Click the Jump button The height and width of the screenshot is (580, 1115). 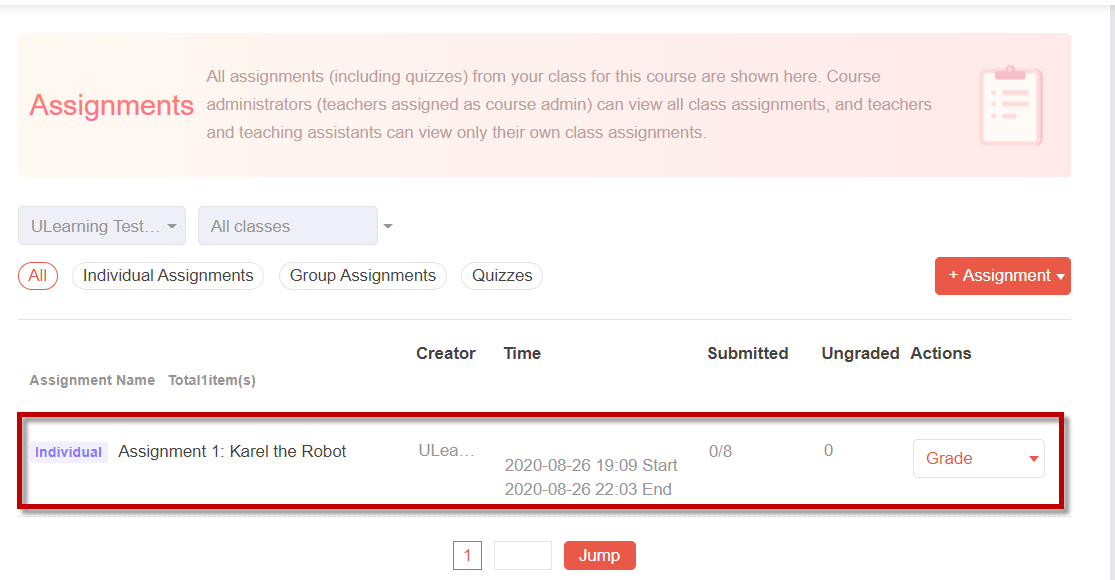point(599,555)
